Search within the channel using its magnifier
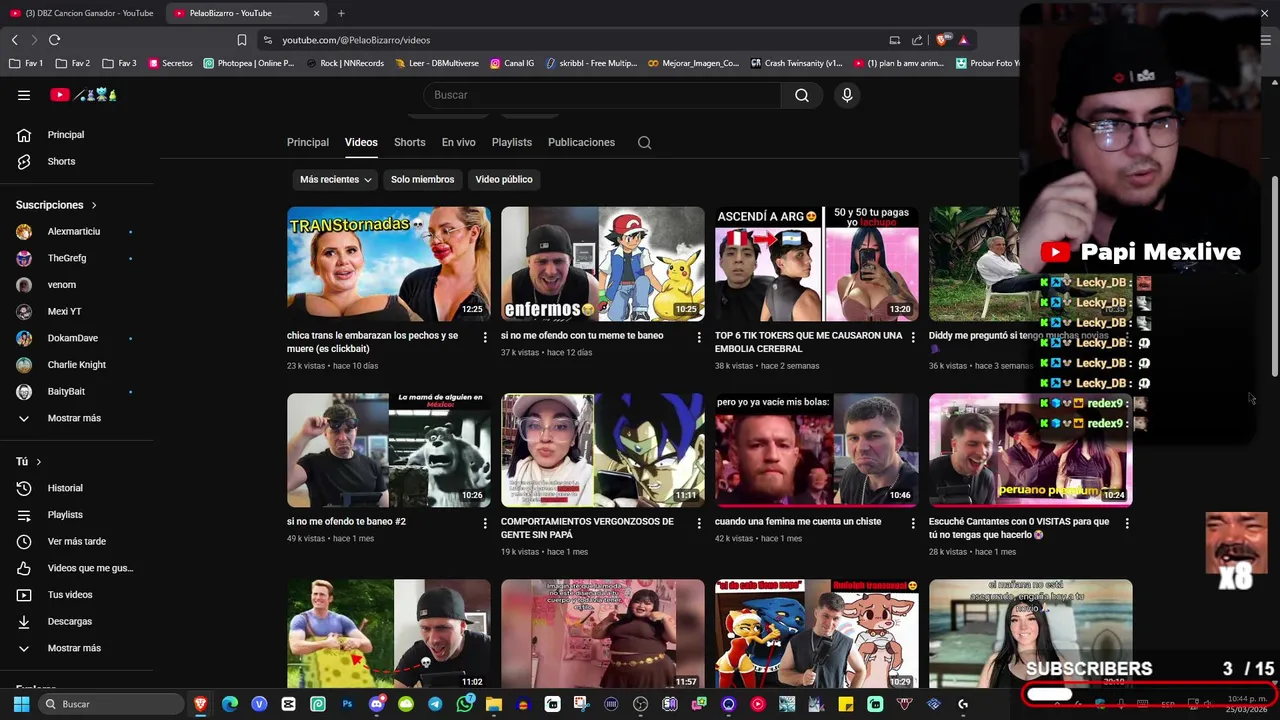This screenshot has width=1280, height=720. tap(645, 142)
